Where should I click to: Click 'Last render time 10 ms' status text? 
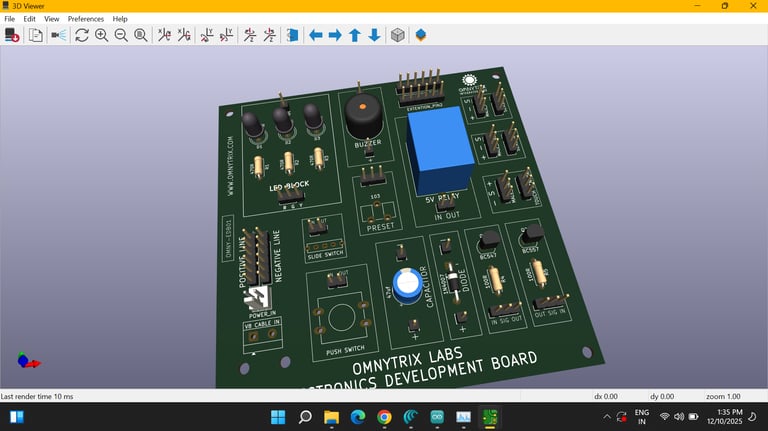[x=37, y=396]
